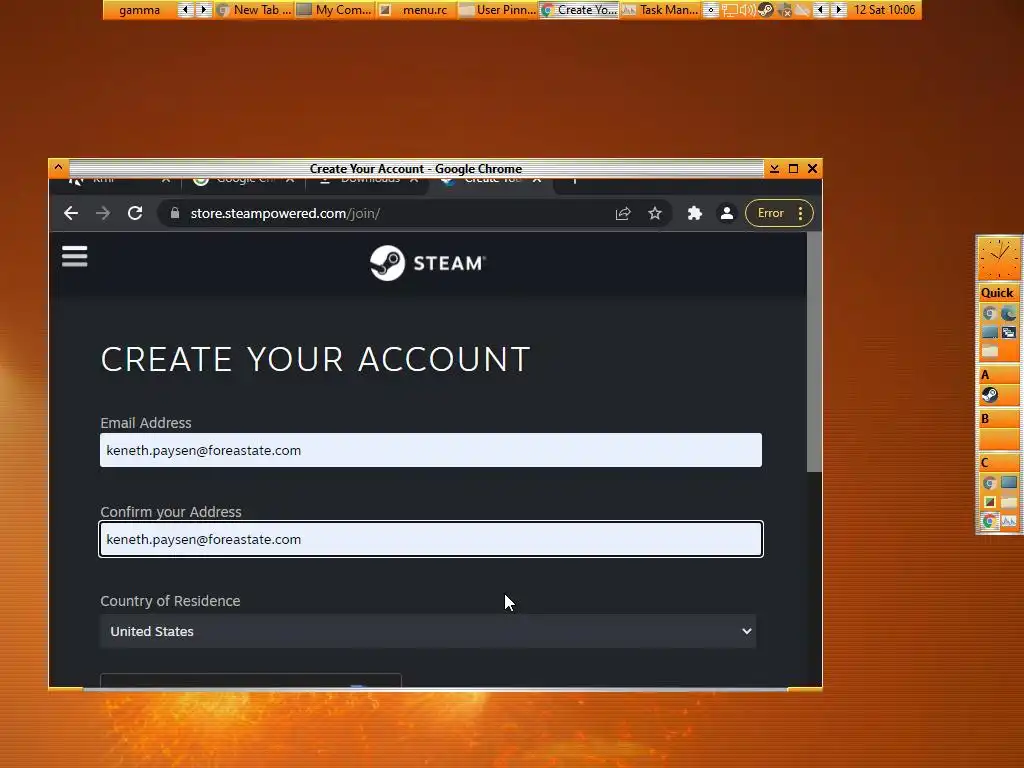The width and height of the screenshot is (1024, 768).
Task: Click the clock showing 12 Sat 10:06
Action: [x=884, y=10]
